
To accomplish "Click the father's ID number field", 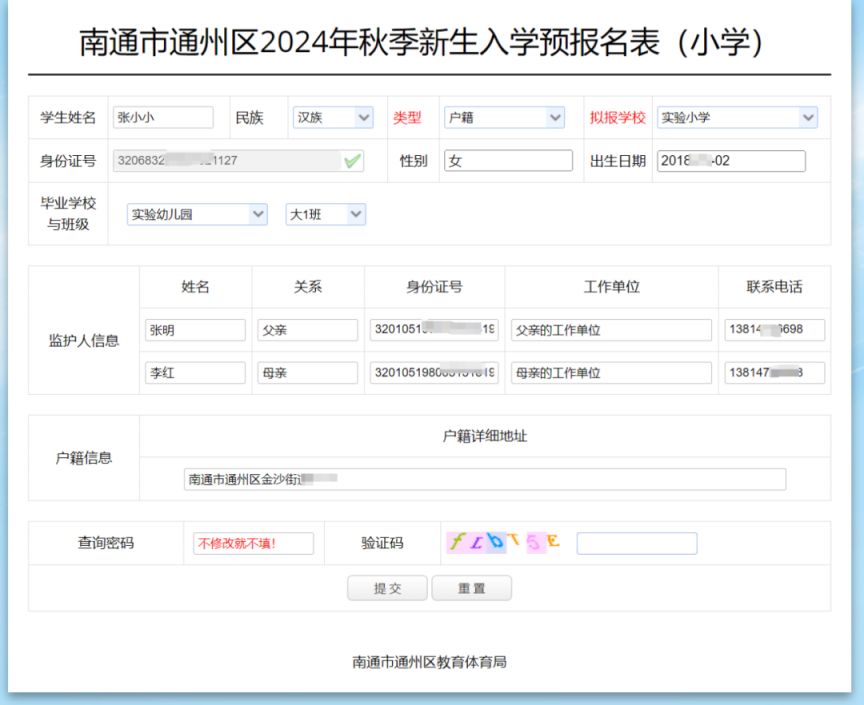I will (x=434, y=330).
